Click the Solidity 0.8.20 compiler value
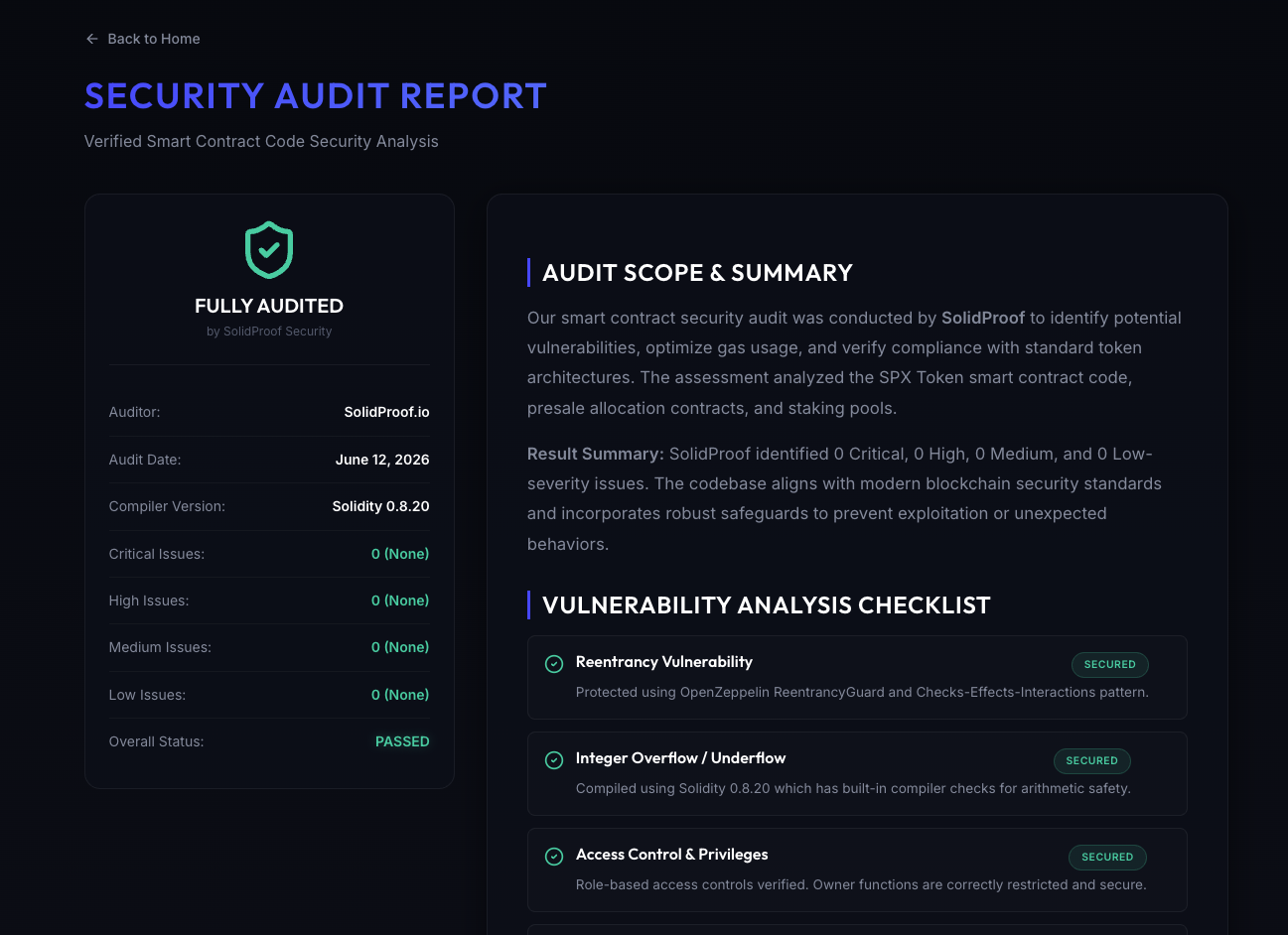 tap(381, 506)
